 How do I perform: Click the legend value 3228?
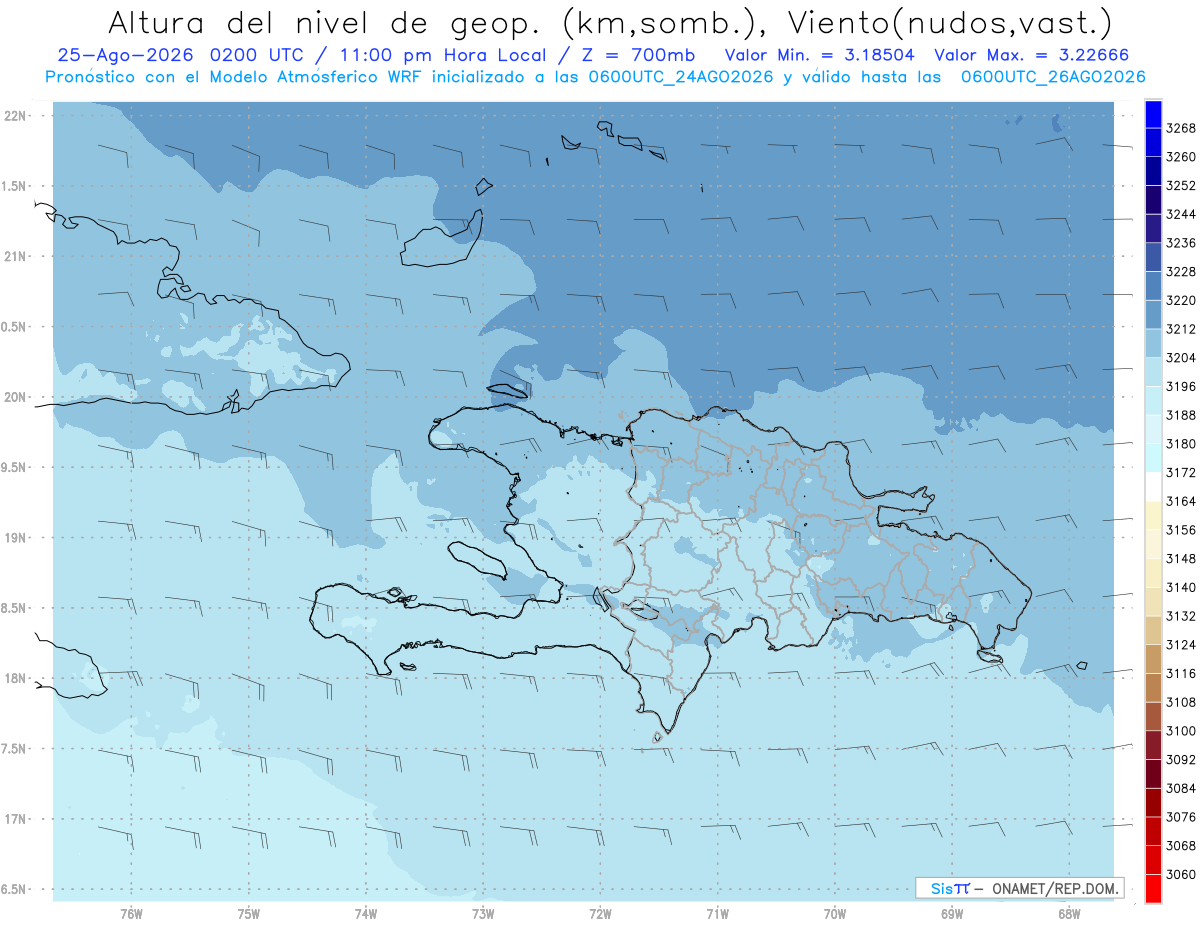1181,272
